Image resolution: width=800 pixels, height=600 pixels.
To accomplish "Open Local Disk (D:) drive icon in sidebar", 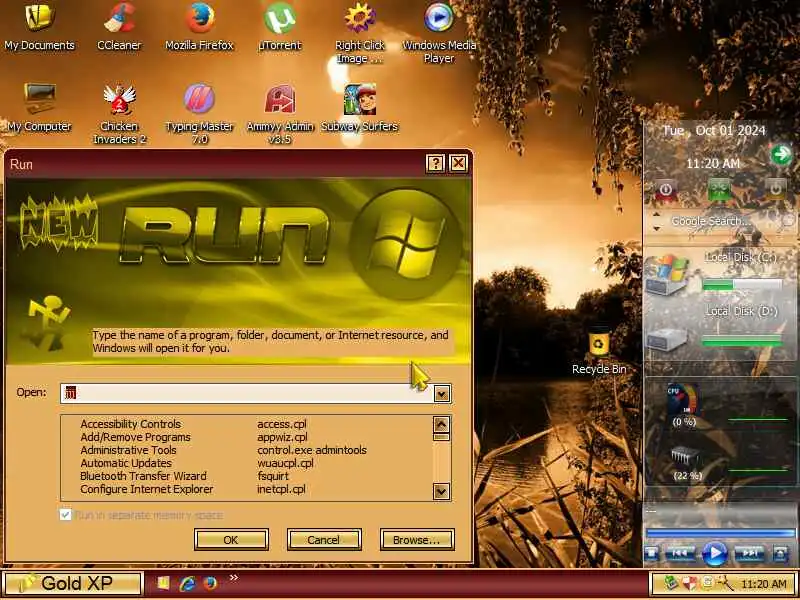I will (667, 339).
